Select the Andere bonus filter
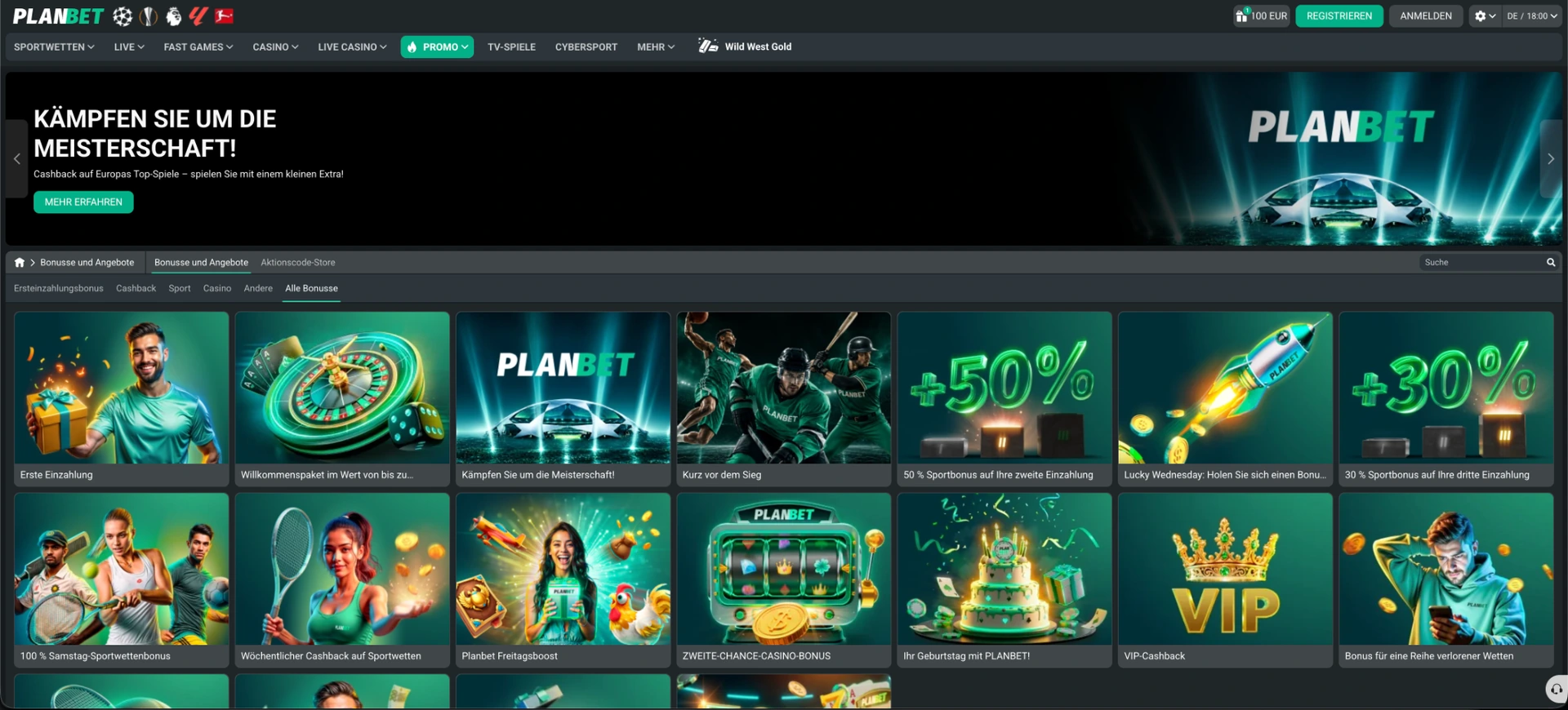Image resolution: width=1568 pixels, height=710 pixels. (258, 289)
